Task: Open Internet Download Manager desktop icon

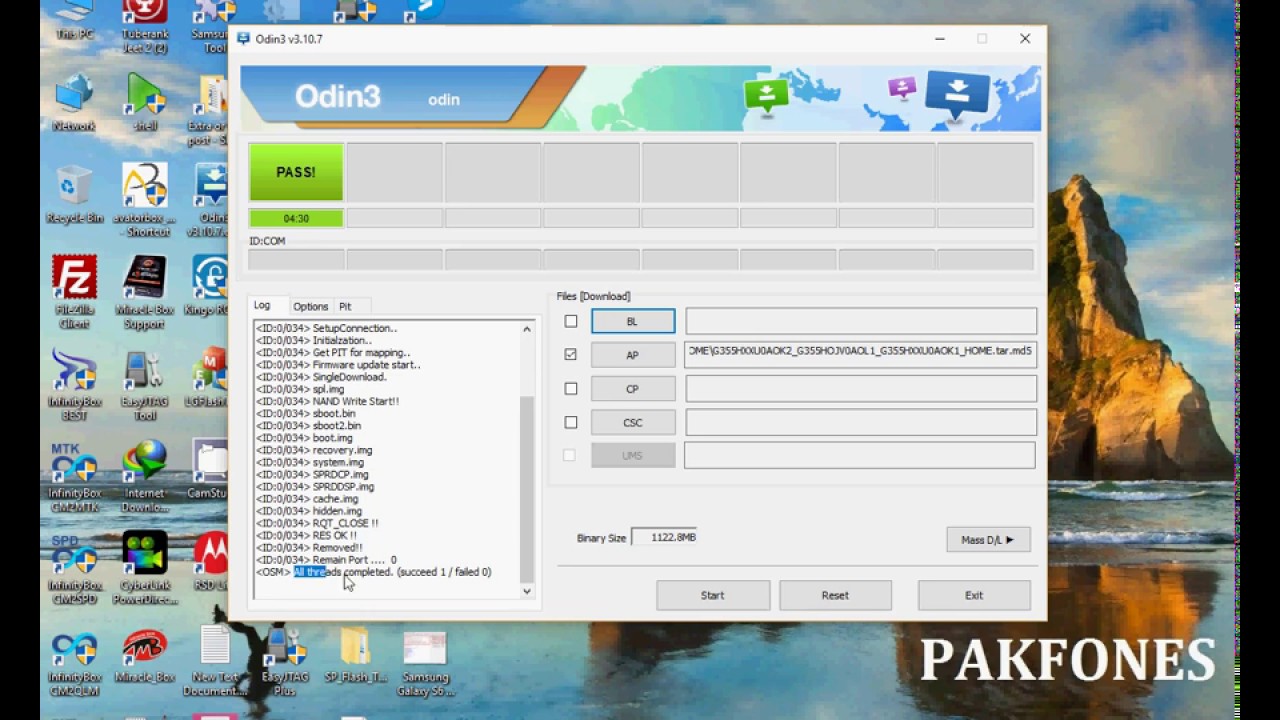Action: [x=145, y=477]
